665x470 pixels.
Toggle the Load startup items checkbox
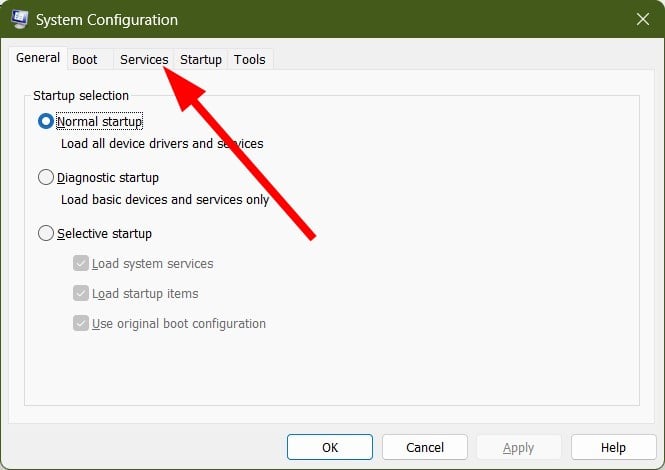pos(81,293)
